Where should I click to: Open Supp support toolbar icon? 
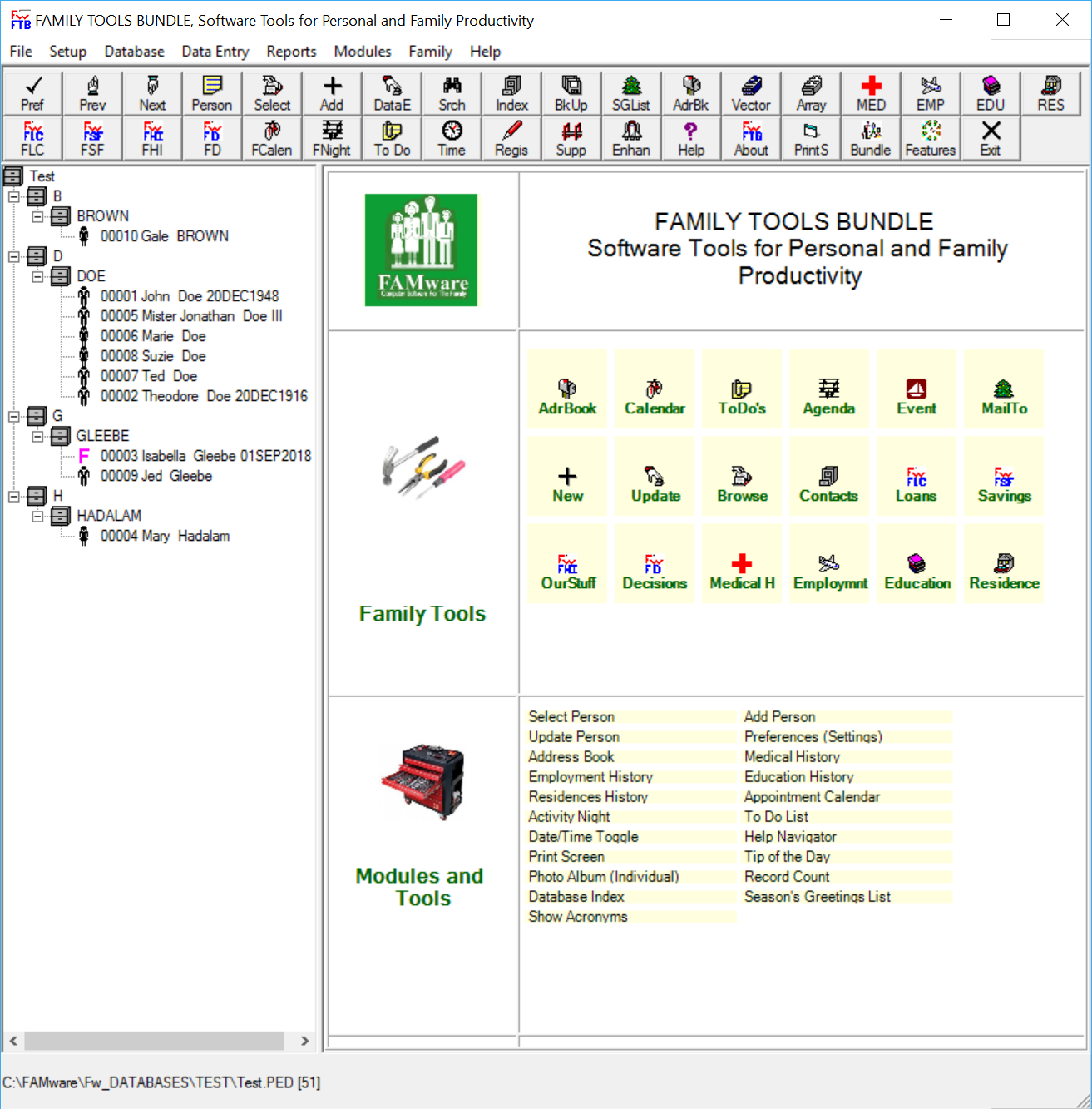(x=571, y=138)
